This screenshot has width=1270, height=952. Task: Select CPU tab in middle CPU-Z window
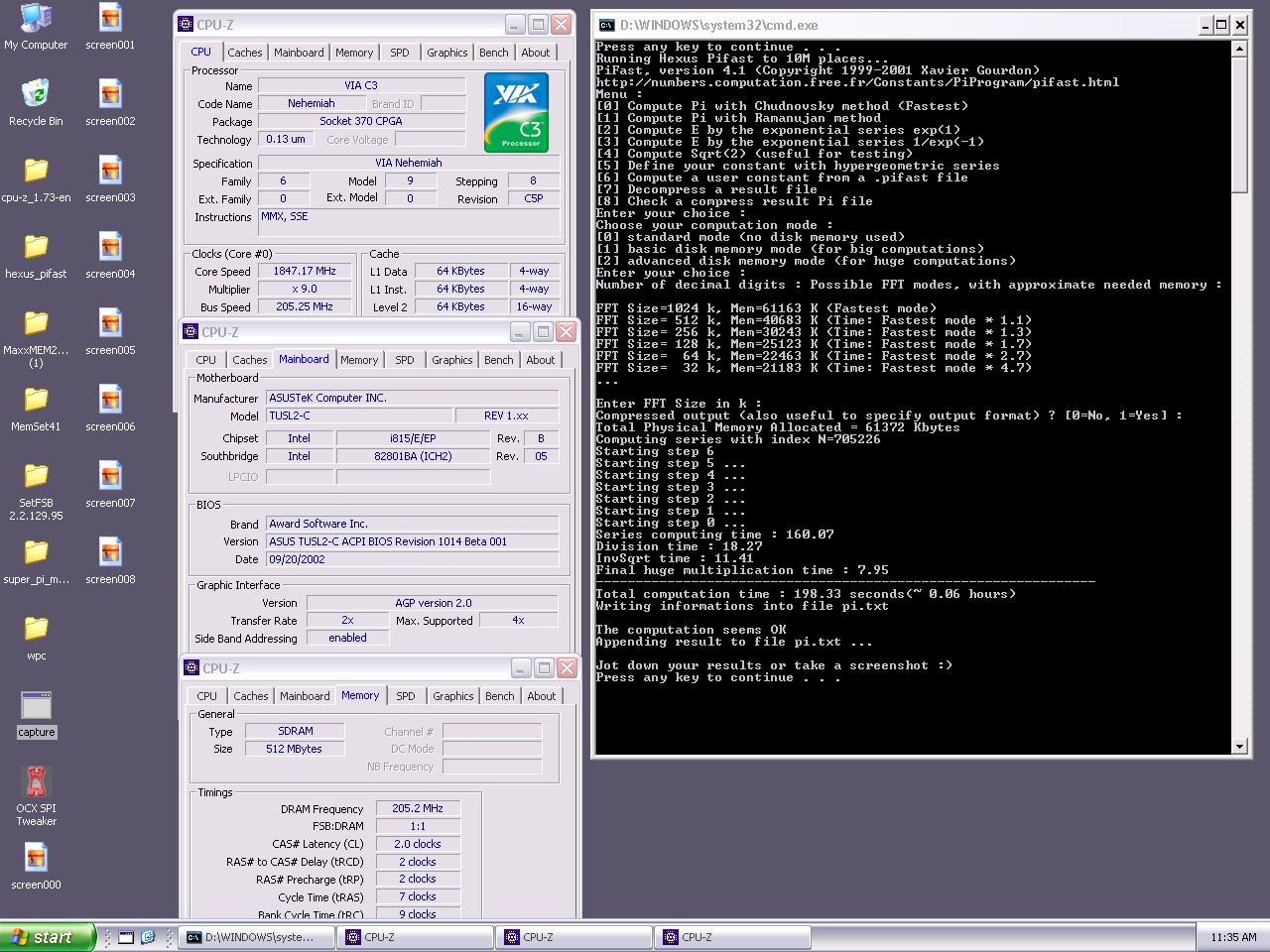[x=206, y=360]
